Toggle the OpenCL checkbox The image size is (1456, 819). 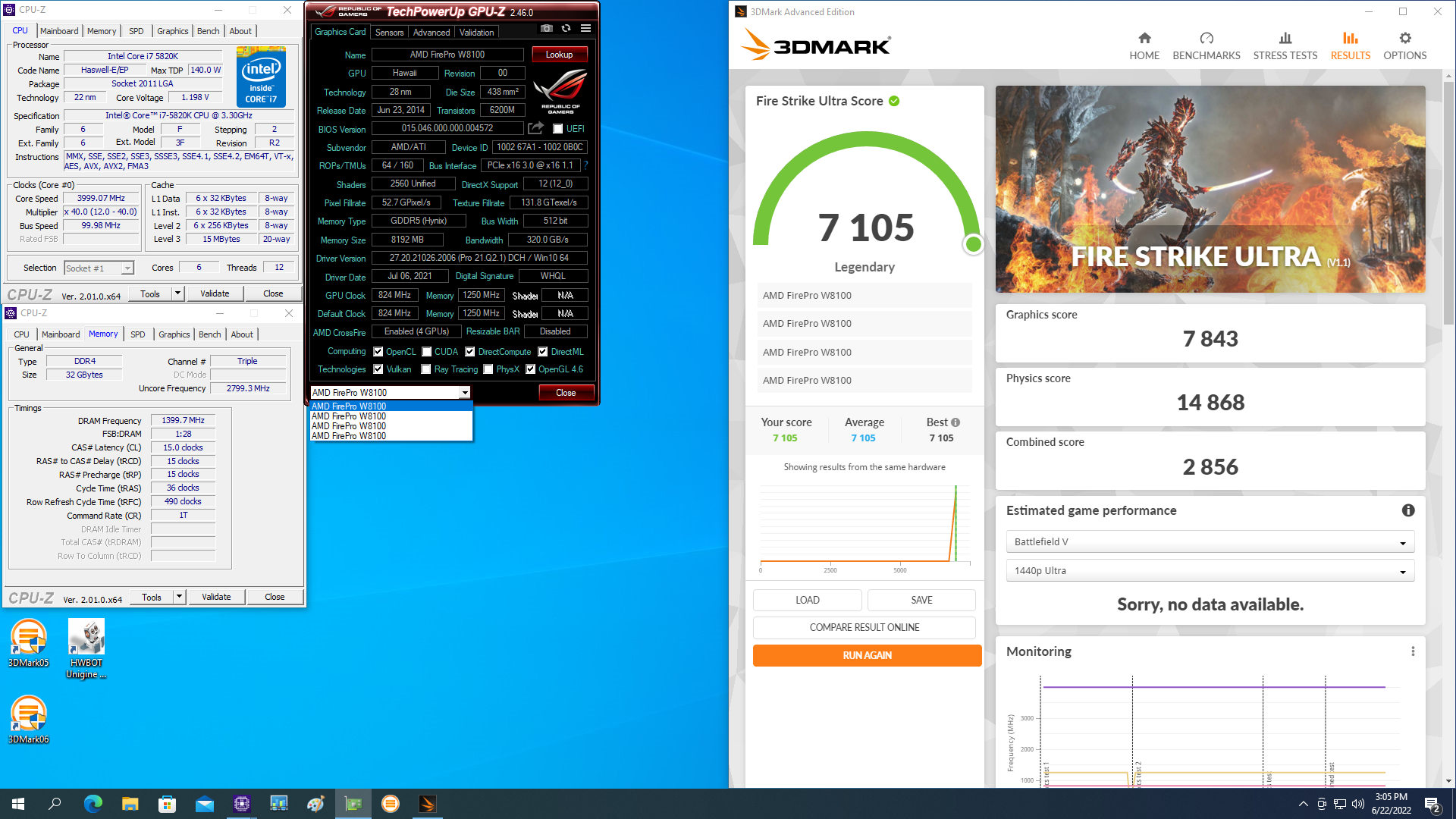click(378, 352)
